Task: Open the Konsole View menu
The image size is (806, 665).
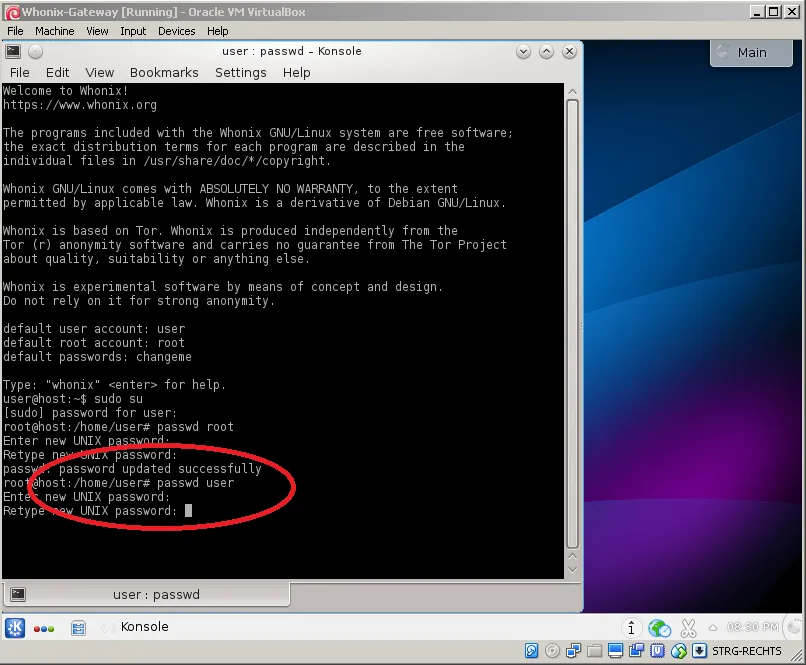Action: pyautogui.click(x=99, y=72)
